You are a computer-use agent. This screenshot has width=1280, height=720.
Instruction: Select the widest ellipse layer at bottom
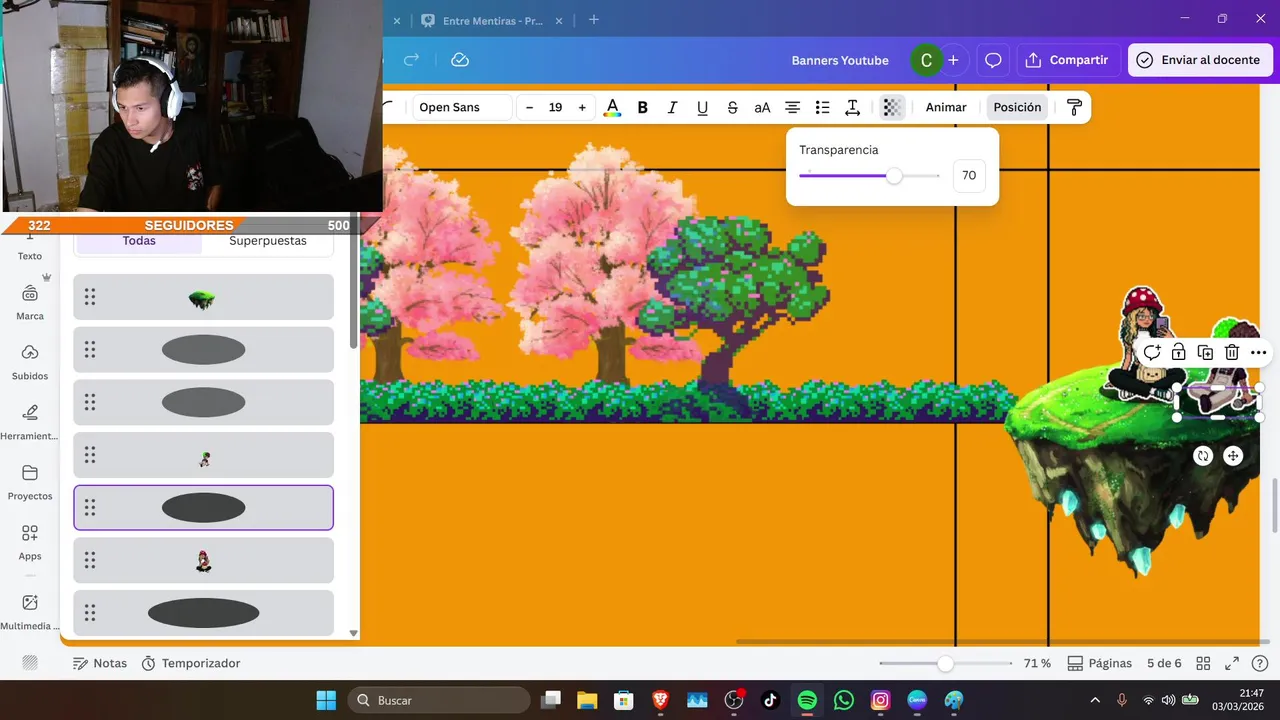click(203, 613)
